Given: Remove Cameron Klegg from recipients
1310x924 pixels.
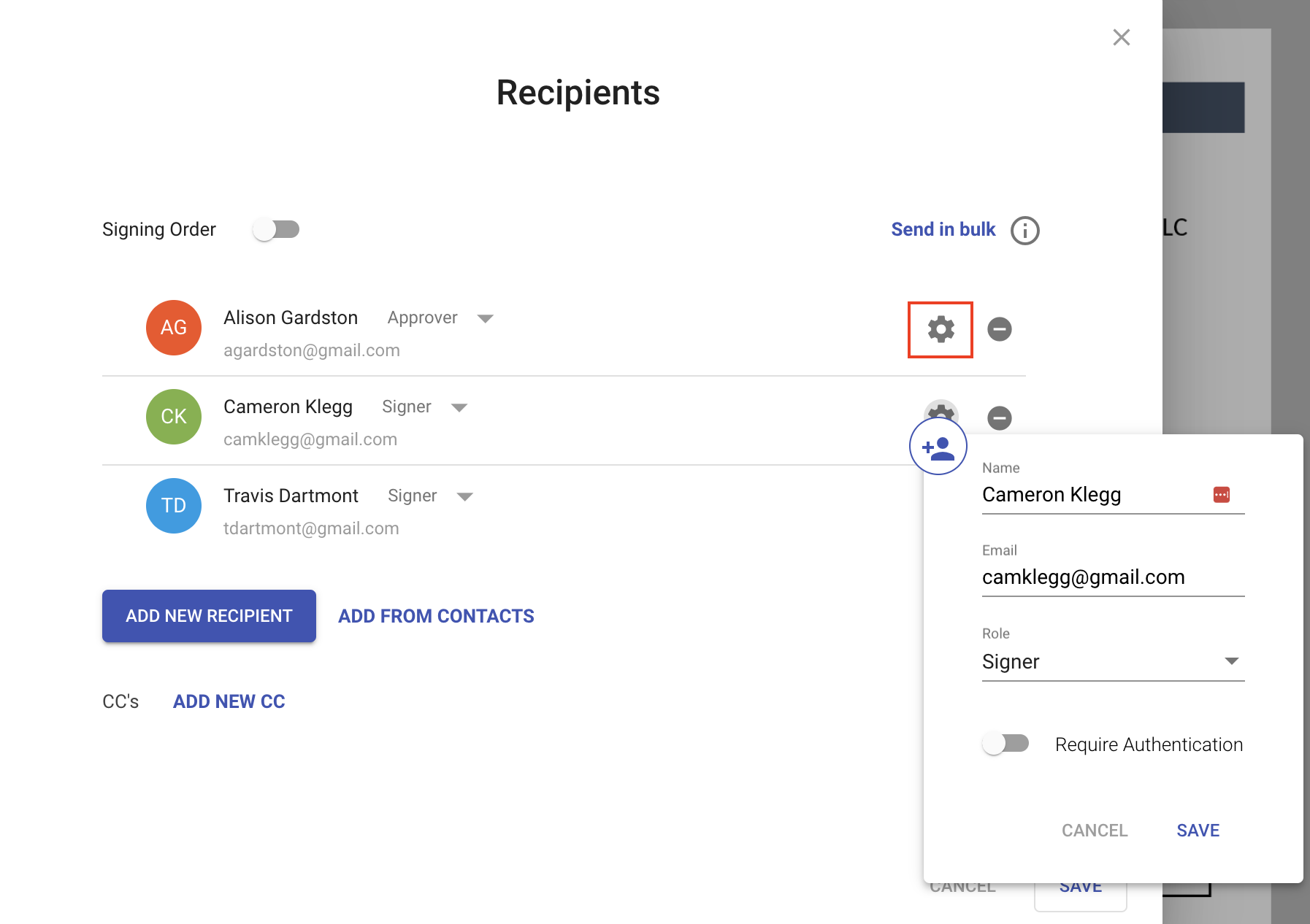Looking at the screenshot, I should 999,418.
